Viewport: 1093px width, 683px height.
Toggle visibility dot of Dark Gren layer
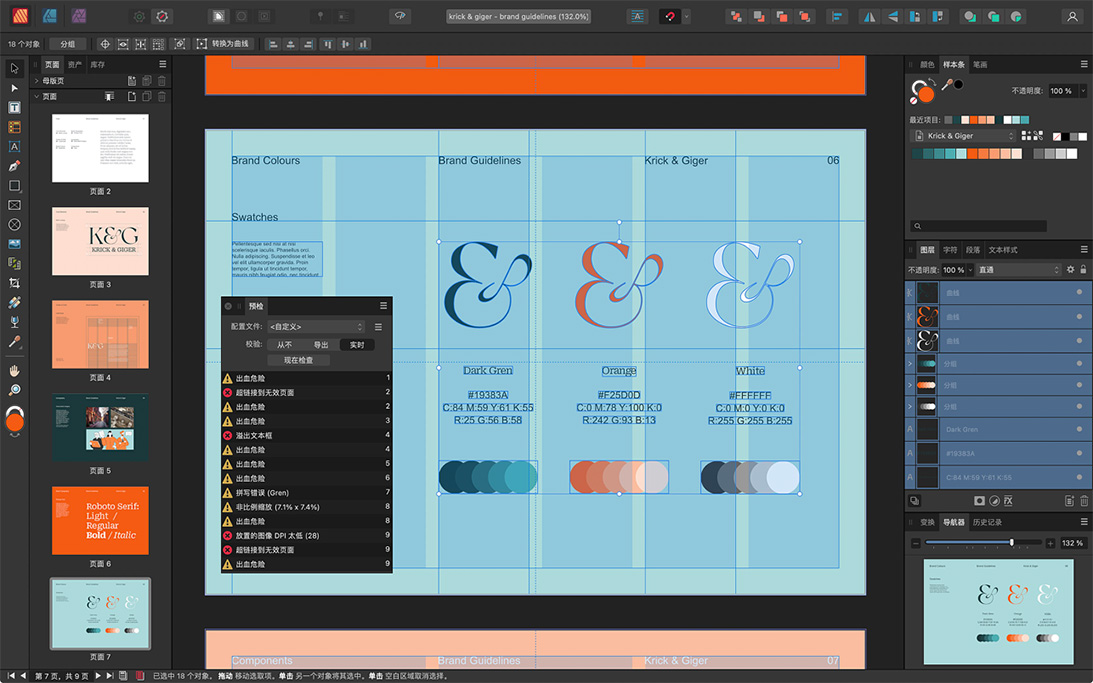pos(1079,429)
